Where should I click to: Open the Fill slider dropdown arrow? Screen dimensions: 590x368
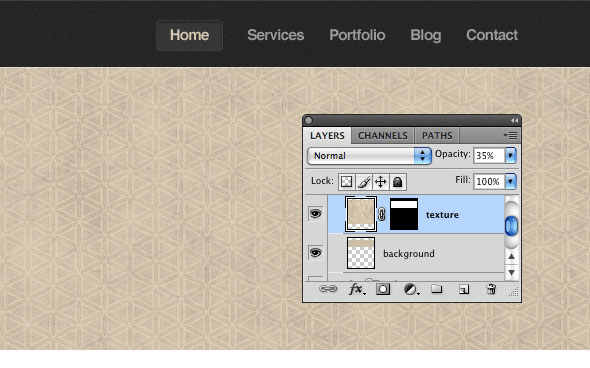(511, 182)
